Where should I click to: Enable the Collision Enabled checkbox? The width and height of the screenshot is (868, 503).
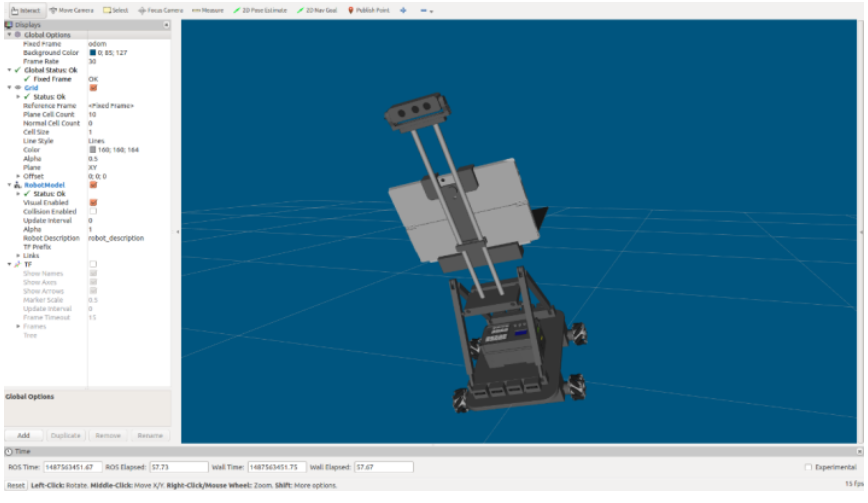[93, 211]
